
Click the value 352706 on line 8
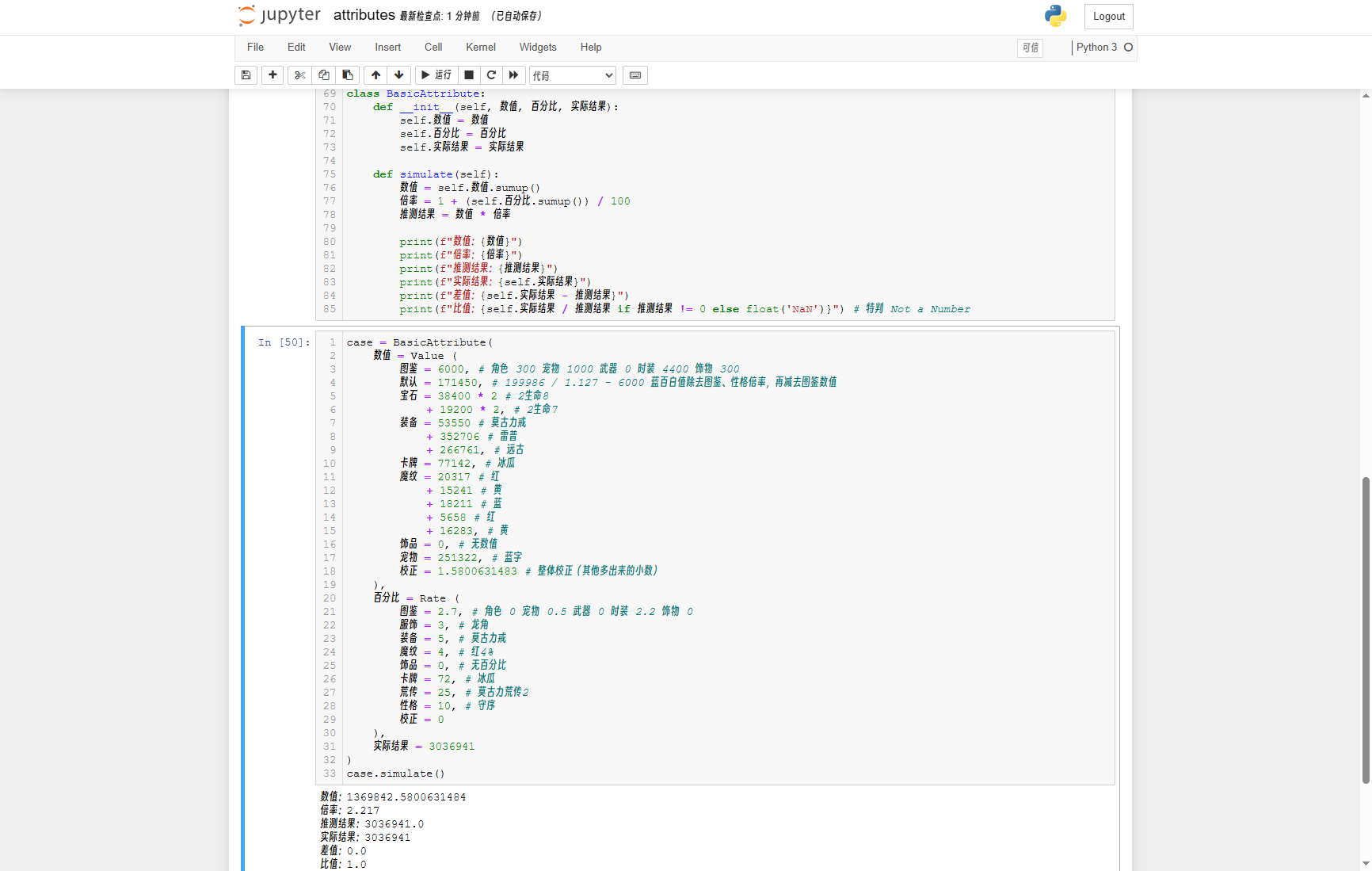[459, 437]
